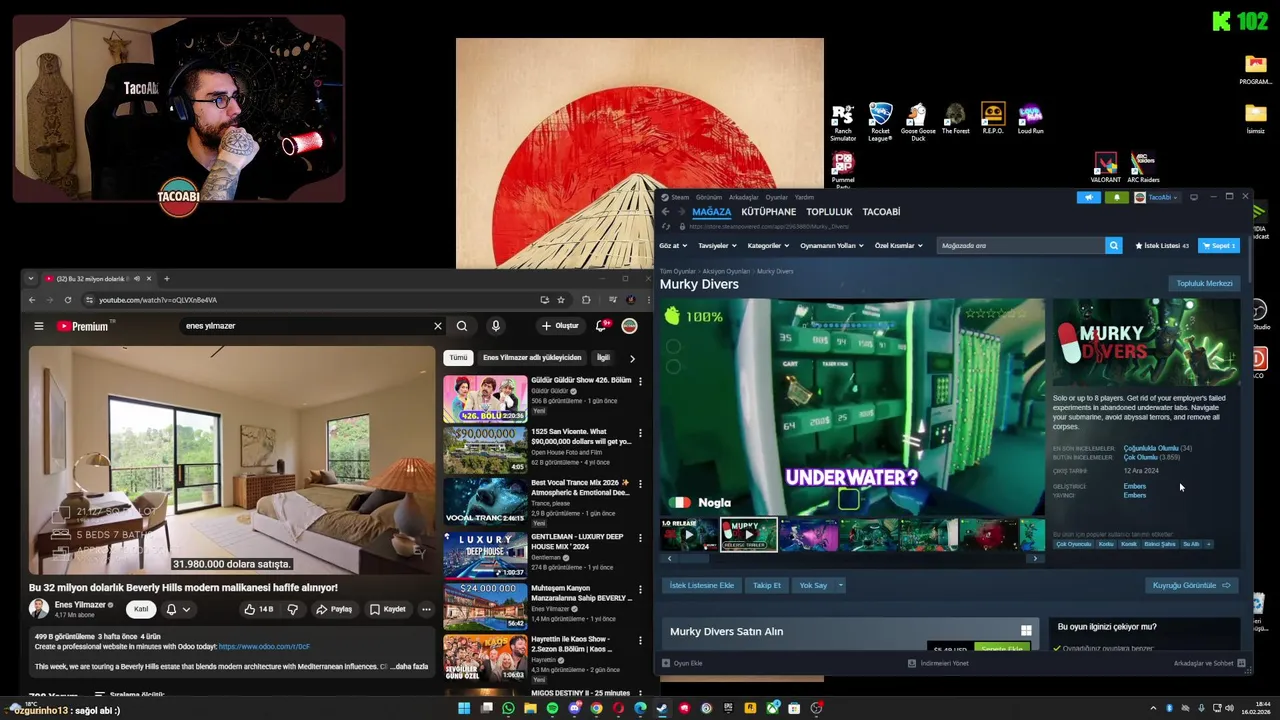The width and height of the screenshot is (1280, 720).
Task: Open Steam TACOABİ profile tab
Action: pos(881,212)
